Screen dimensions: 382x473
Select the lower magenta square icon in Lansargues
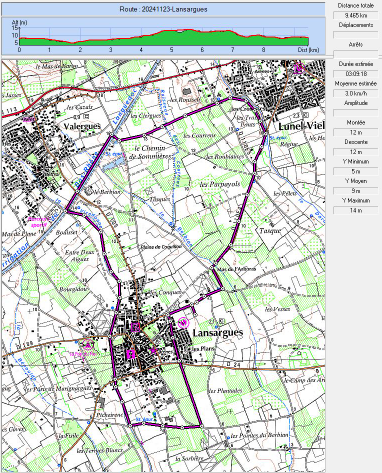131,353
